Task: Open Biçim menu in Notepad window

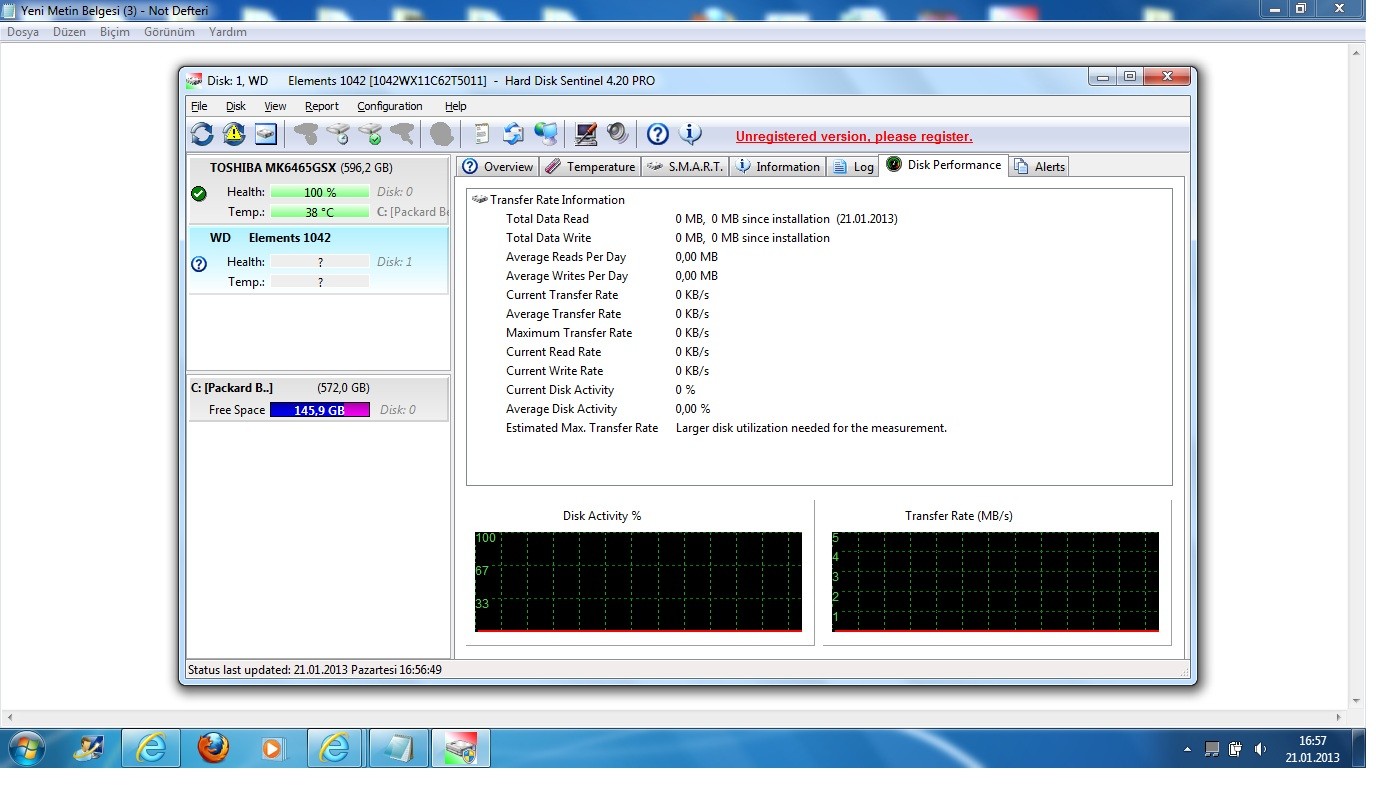Action: pyautogui.click(x=115, y=32)
